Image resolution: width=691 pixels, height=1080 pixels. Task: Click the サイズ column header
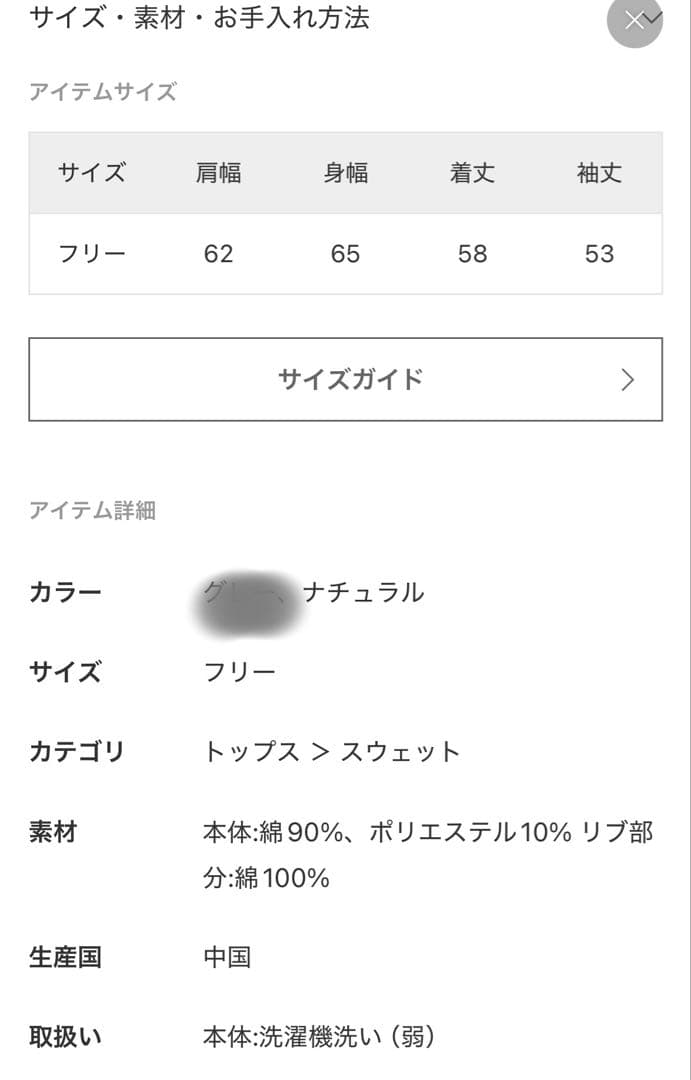(91, 172)
